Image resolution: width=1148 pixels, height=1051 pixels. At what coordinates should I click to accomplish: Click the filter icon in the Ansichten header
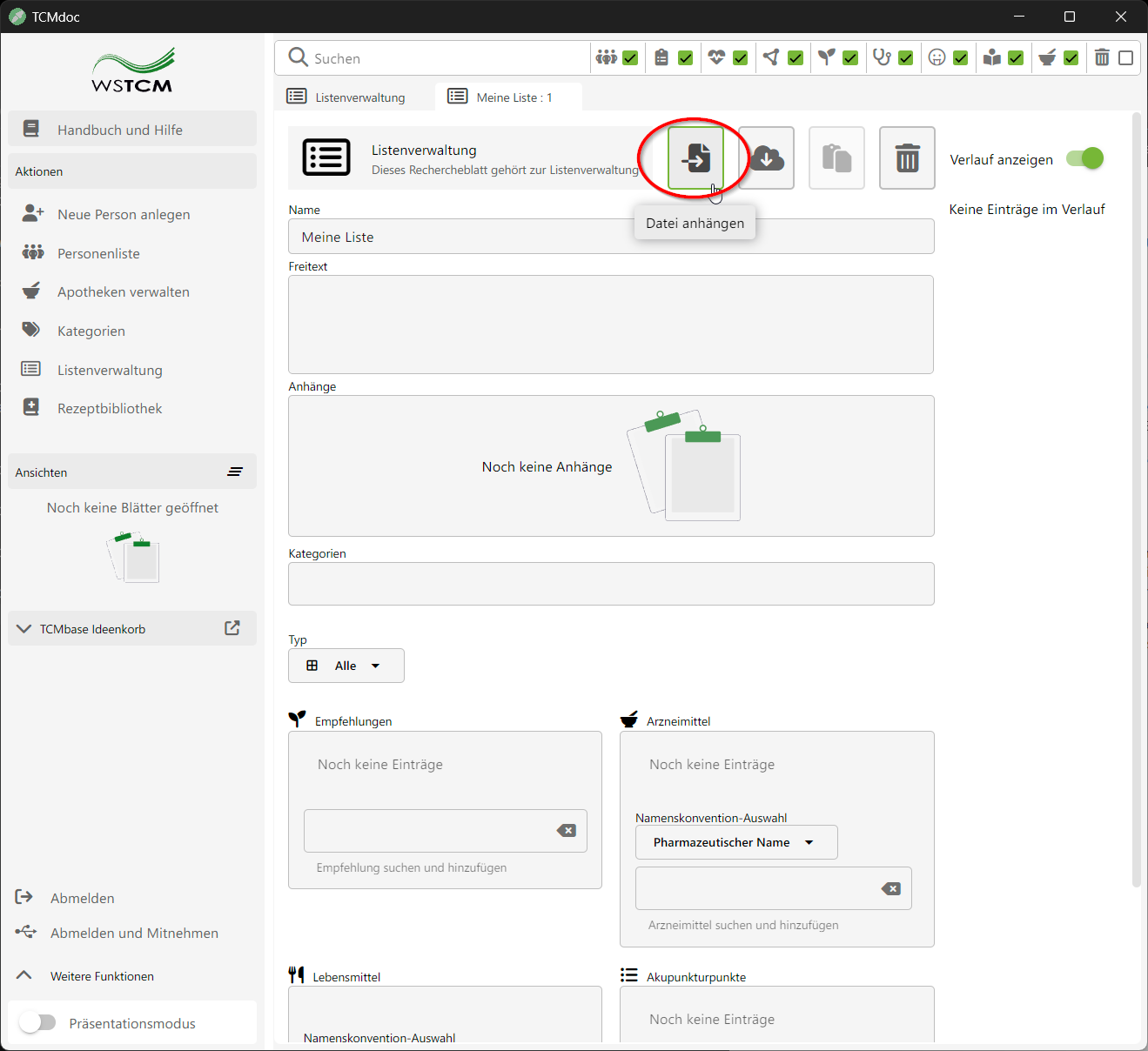coord(235,472)
